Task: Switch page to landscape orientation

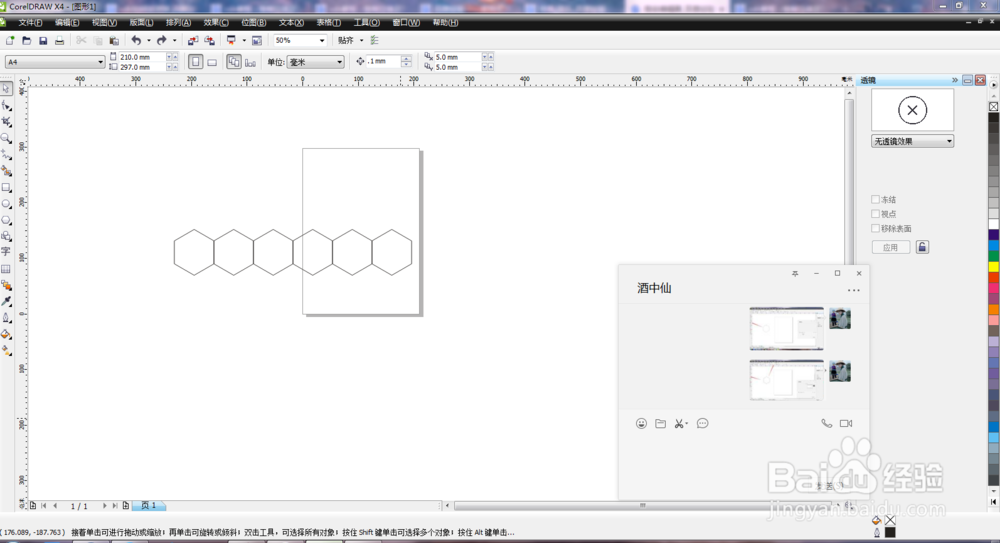Action: point(212,62)
